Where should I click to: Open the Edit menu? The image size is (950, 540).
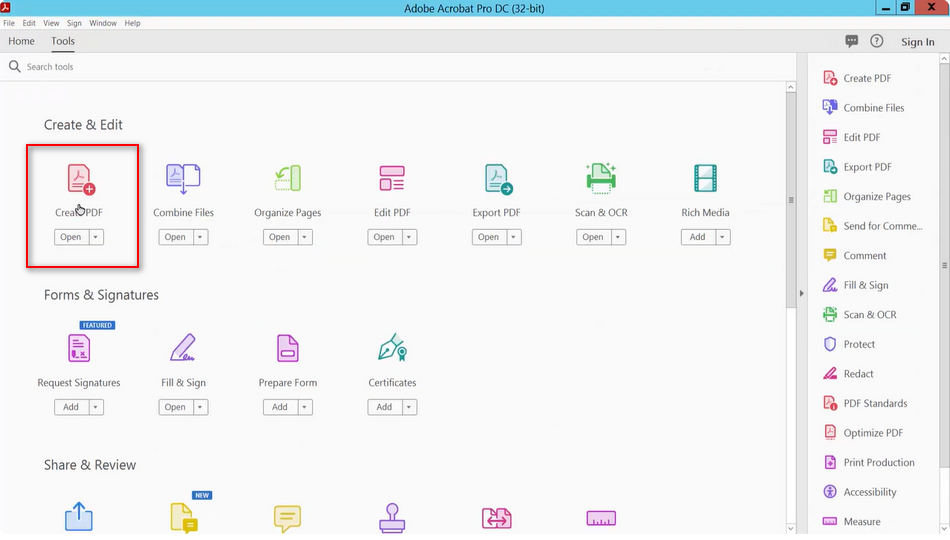coord(29,23)
